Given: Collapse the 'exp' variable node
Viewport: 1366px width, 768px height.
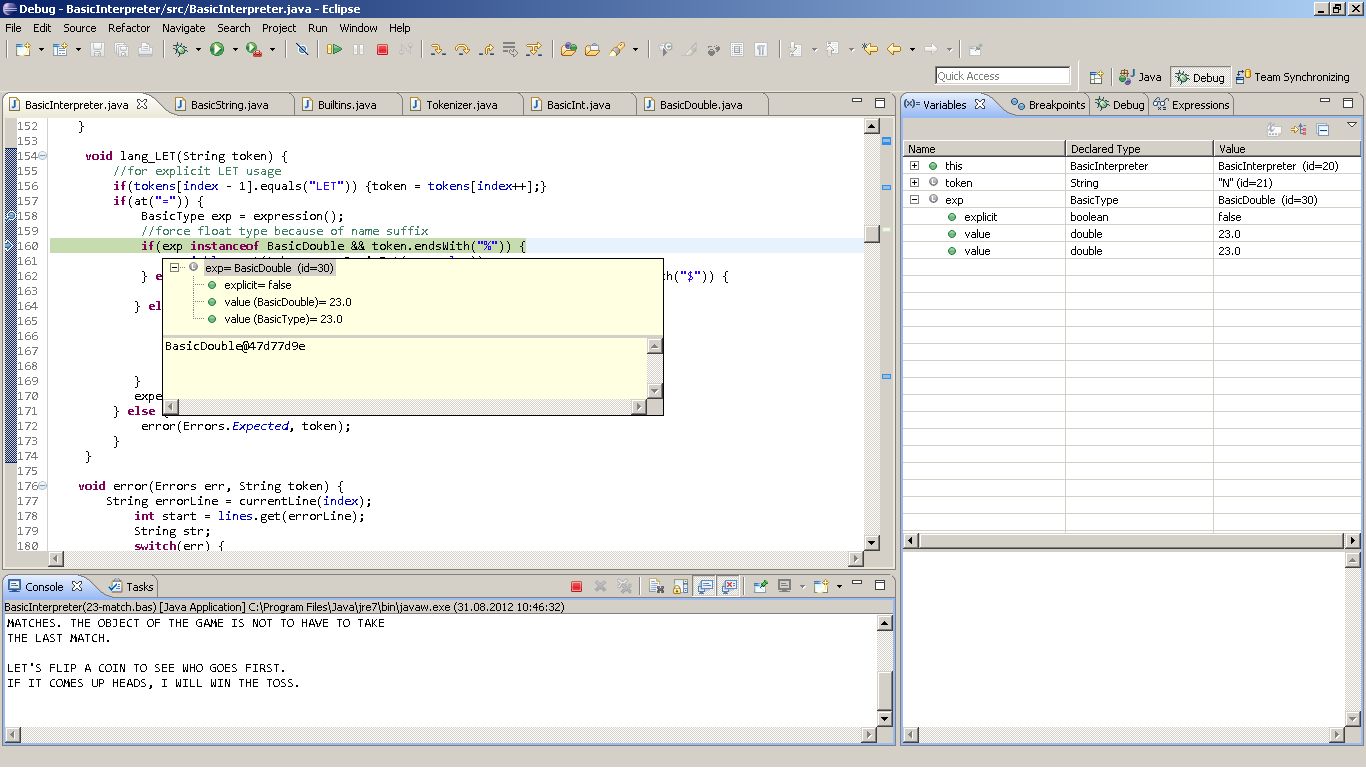Looking at the screenshot, I should pos(914,200).
